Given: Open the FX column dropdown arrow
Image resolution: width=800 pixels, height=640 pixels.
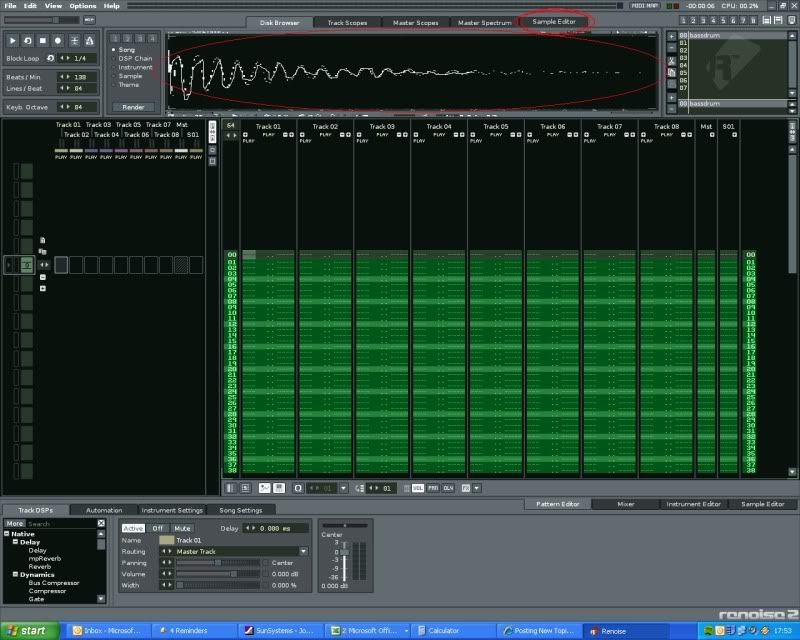Looking at the screenshot, I should click(477, 488).
